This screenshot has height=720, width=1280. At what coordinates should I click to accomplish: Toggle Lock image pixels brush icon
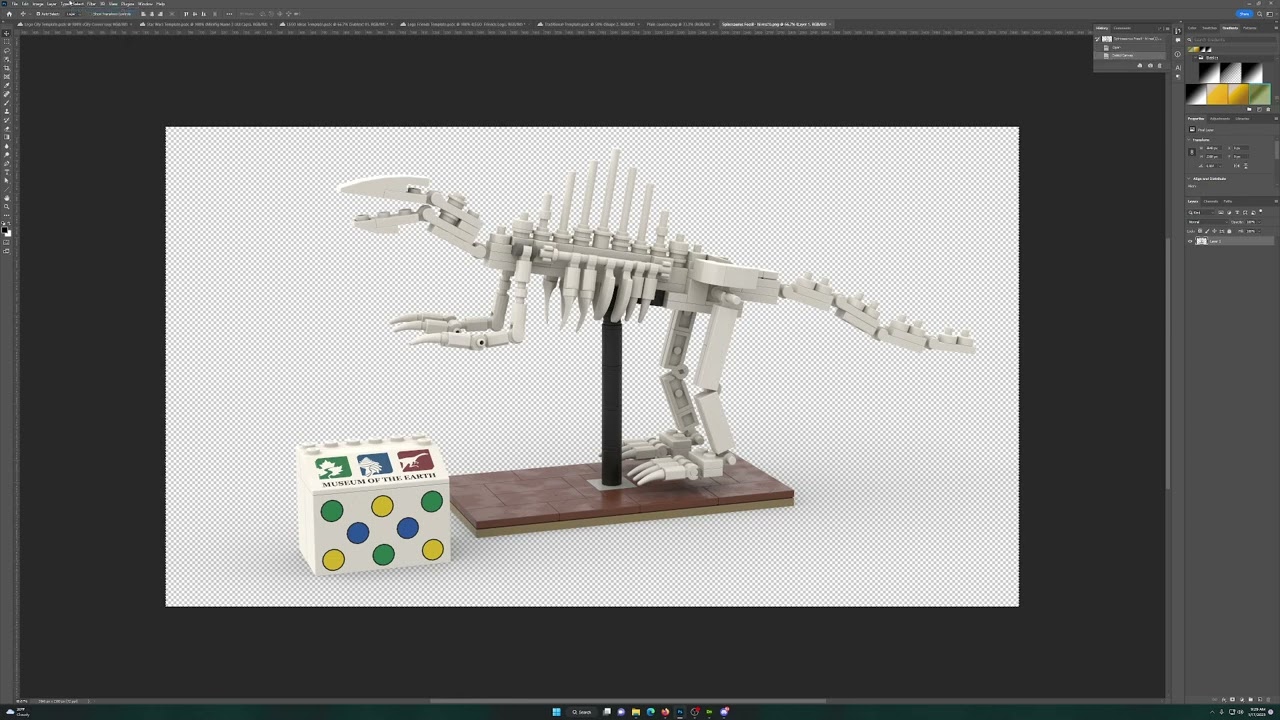click(x=1207, y=231)
